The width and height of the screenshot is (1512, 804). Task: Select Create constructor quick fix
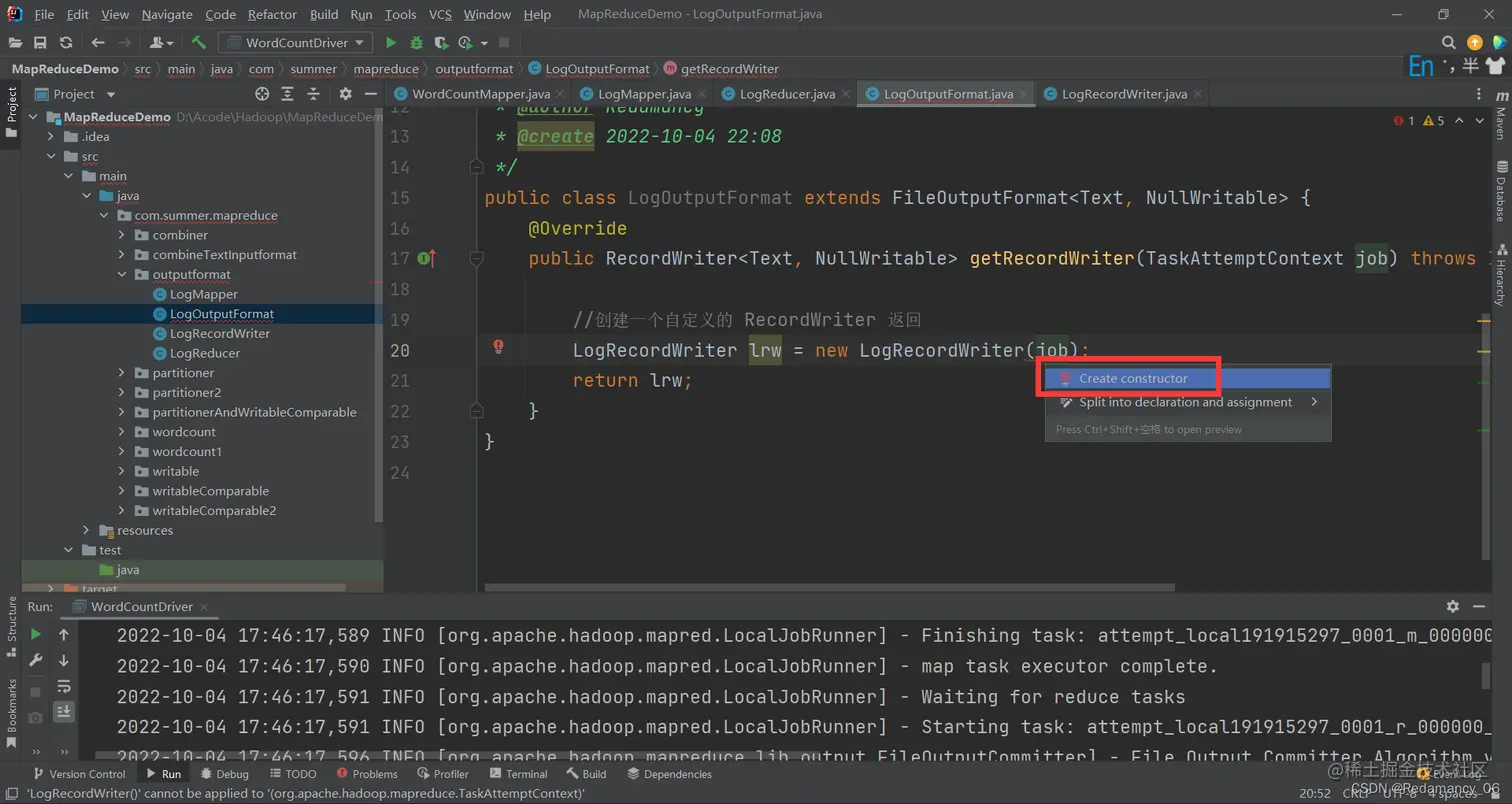1187,379
